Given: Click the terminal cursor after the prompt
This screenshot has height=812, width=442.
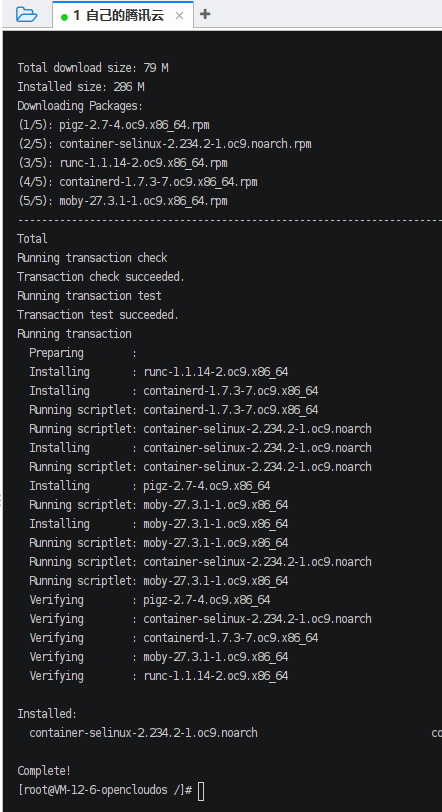Looking at the screenshot, I should point(201,791).
